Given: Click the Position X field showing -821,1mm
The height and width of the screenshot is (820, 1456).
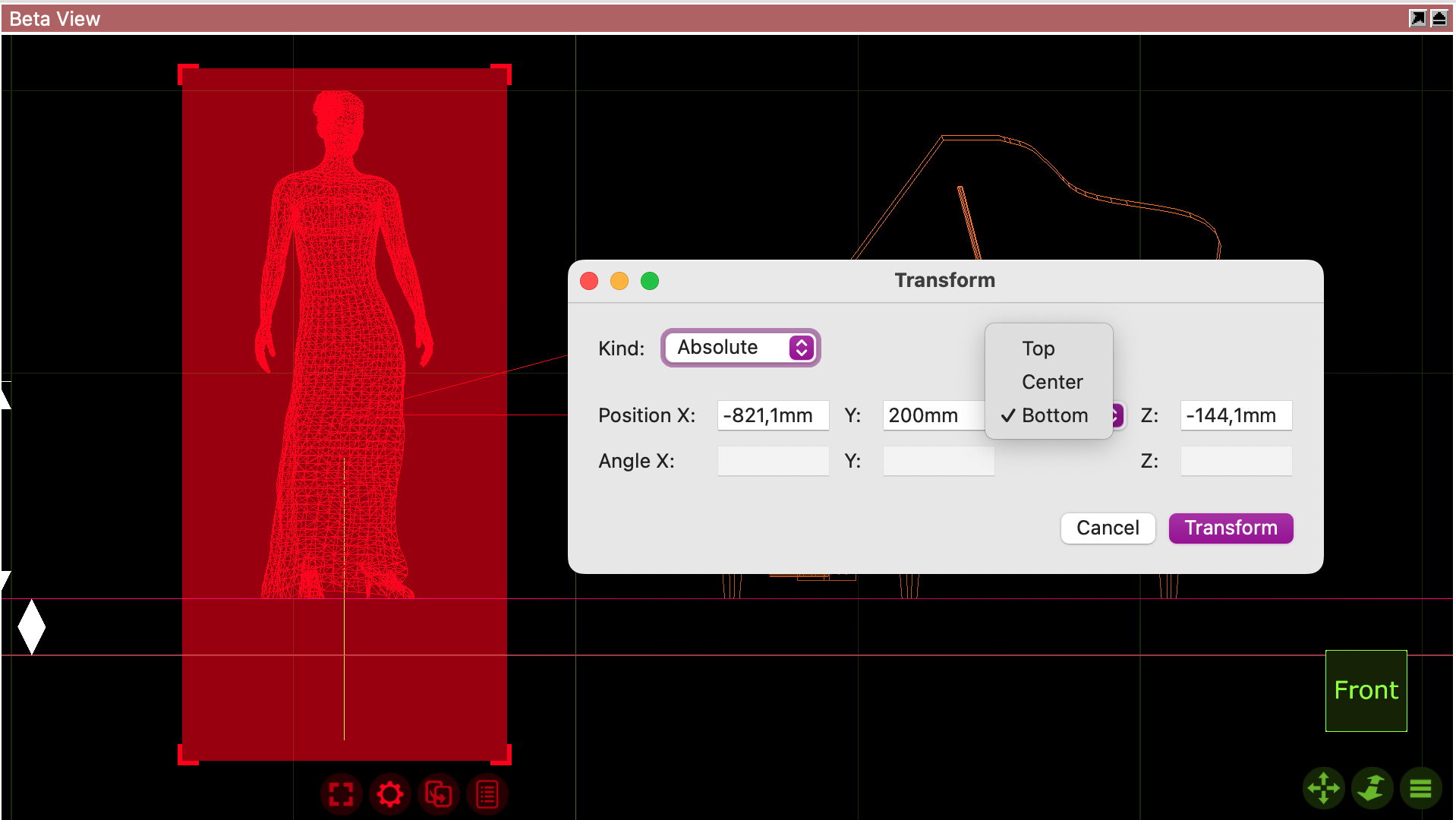Looking at the screenshot, I should click(772, 415).
